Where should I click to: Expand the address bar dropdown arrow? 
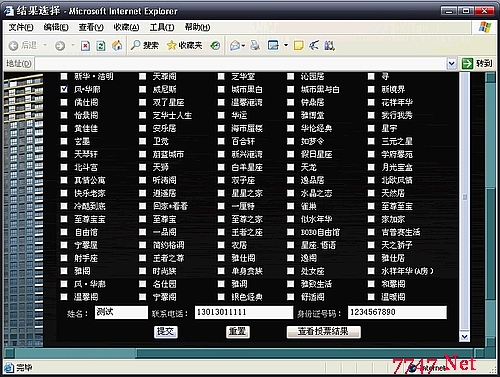pyautogui.click(x=451, y=64)
